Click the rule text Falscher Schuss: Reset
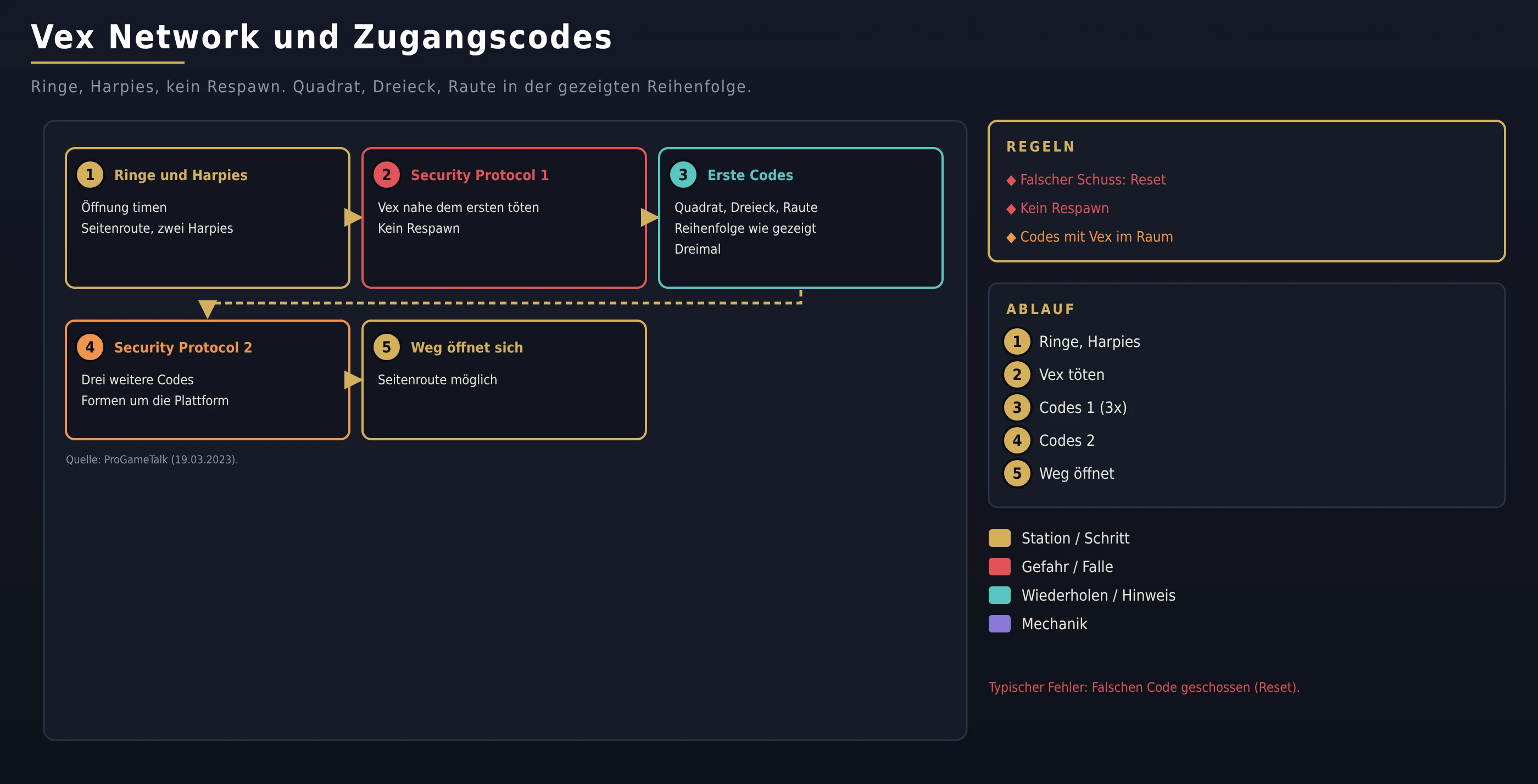 coord(1093,180)
